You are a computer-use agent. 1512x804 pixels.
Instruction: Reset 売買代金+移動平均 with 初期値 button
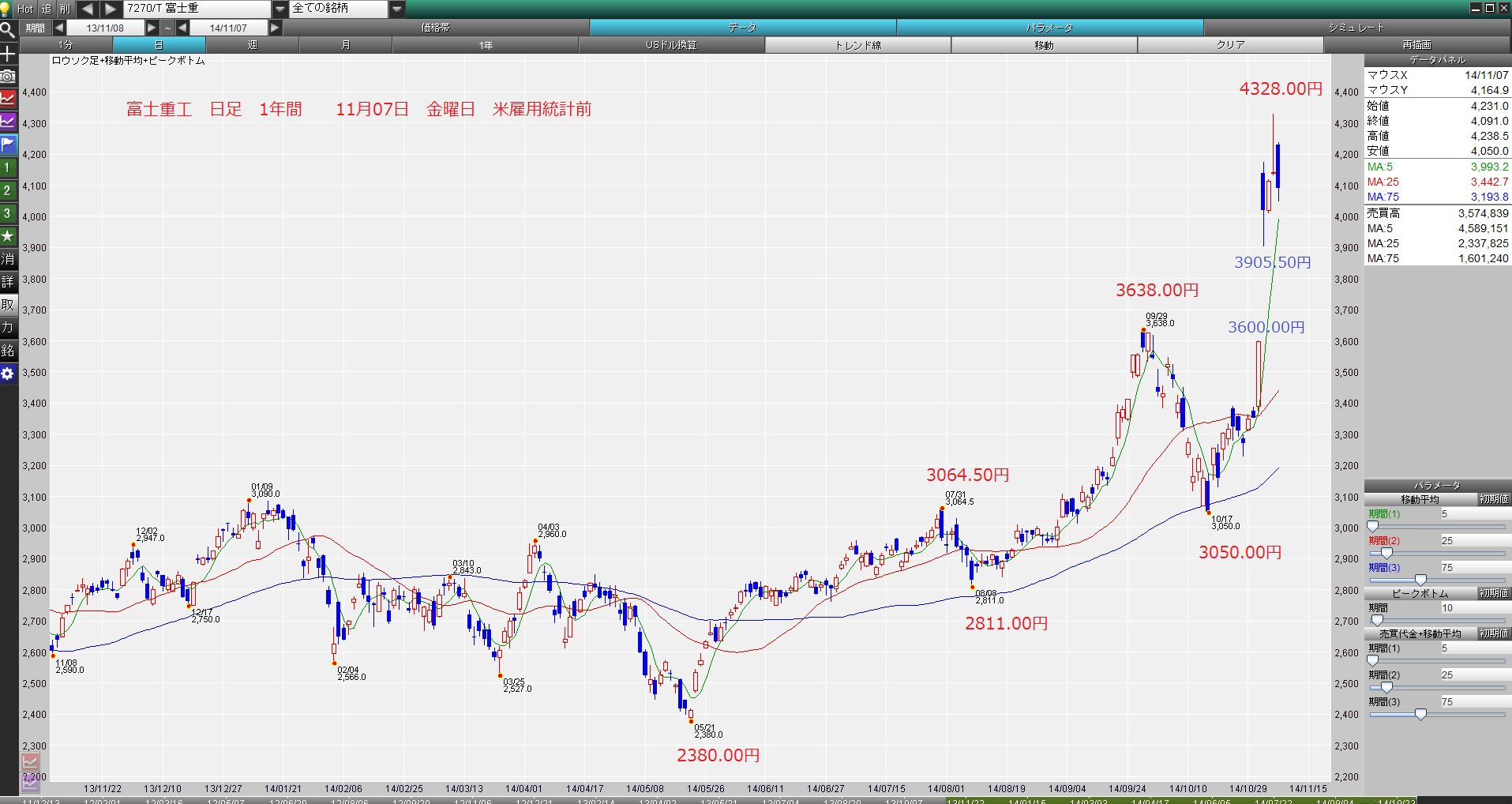1494,633
